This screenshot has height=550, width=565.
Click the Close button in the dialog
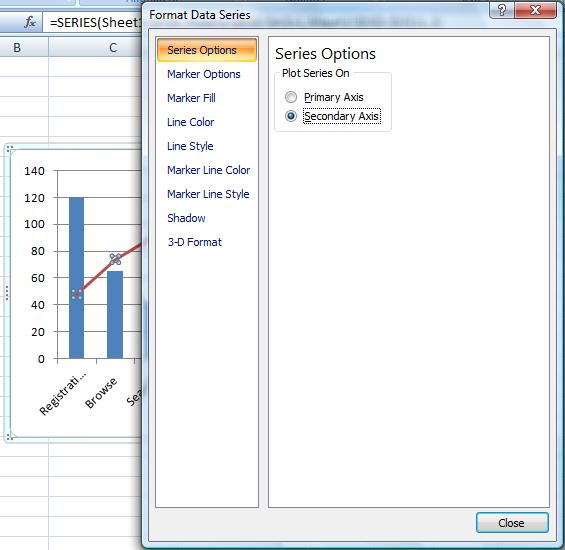512,523
